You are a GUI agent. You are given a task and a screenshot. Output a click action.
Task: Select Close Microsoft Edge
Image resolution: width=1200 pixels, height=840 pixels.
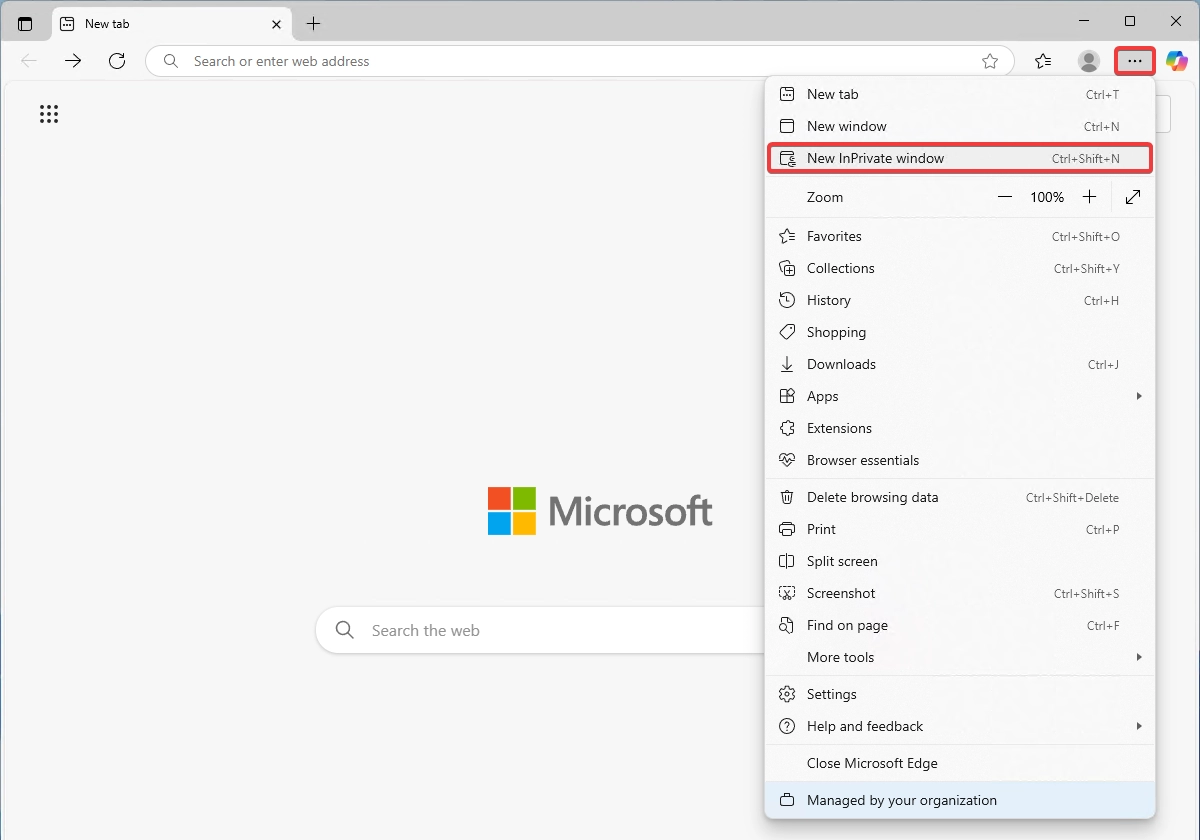pyautogui.click(x=960, y=763)
